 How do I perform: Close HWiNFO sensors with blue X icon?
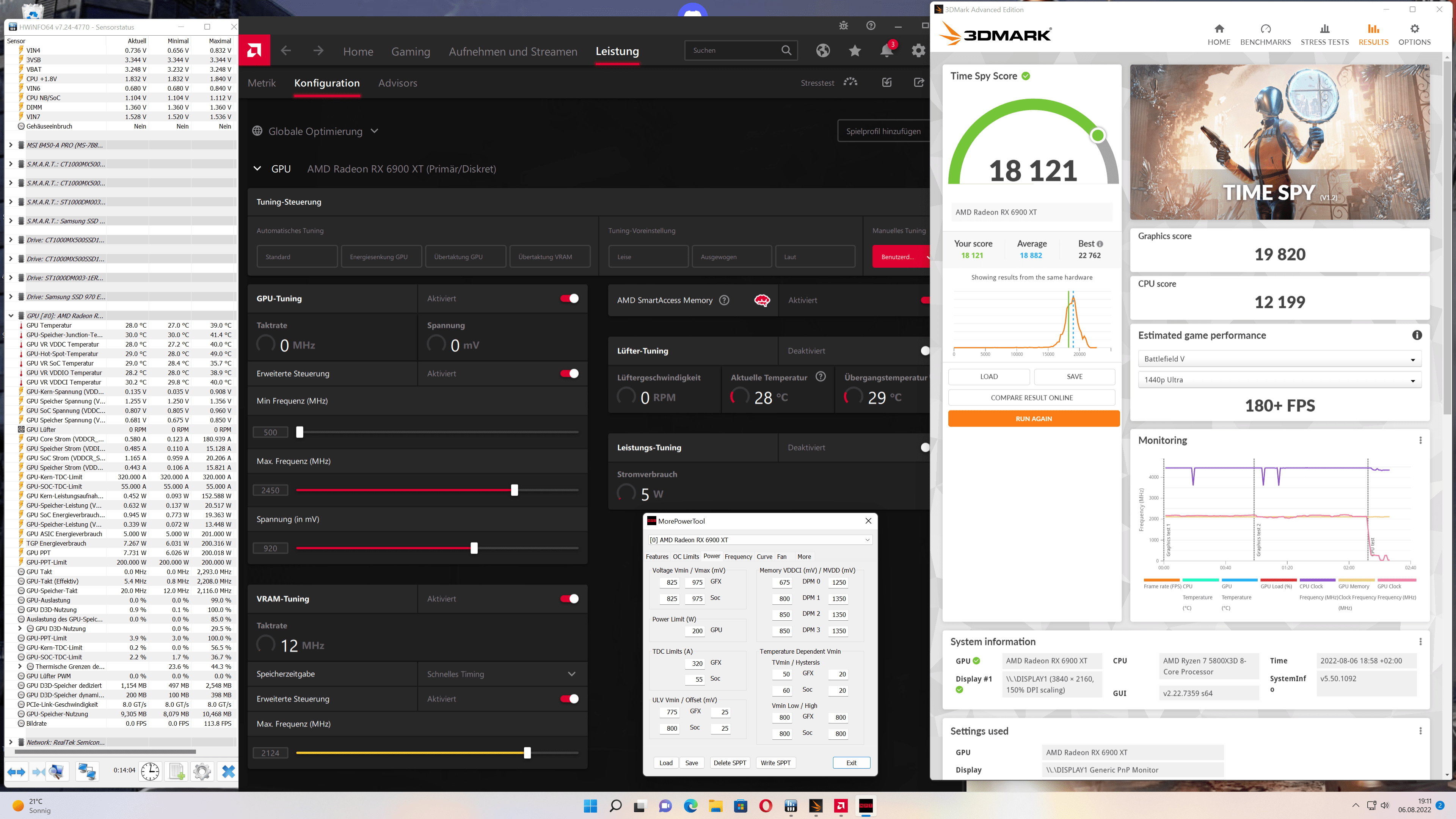pos(228,772)
